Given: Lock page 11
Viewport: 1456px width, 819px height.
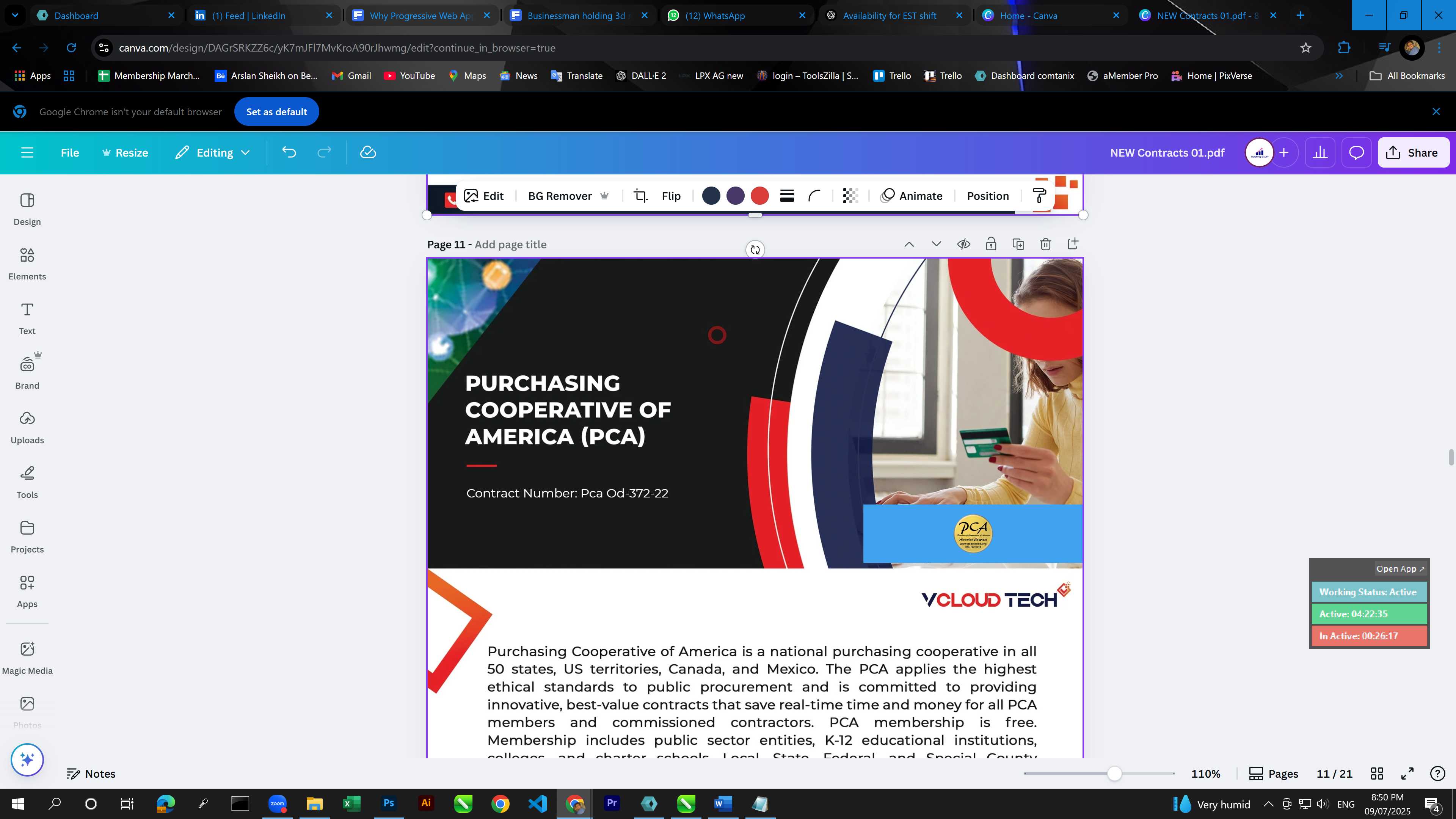Looking at the screenshot, I should click(x=991, y=244).
